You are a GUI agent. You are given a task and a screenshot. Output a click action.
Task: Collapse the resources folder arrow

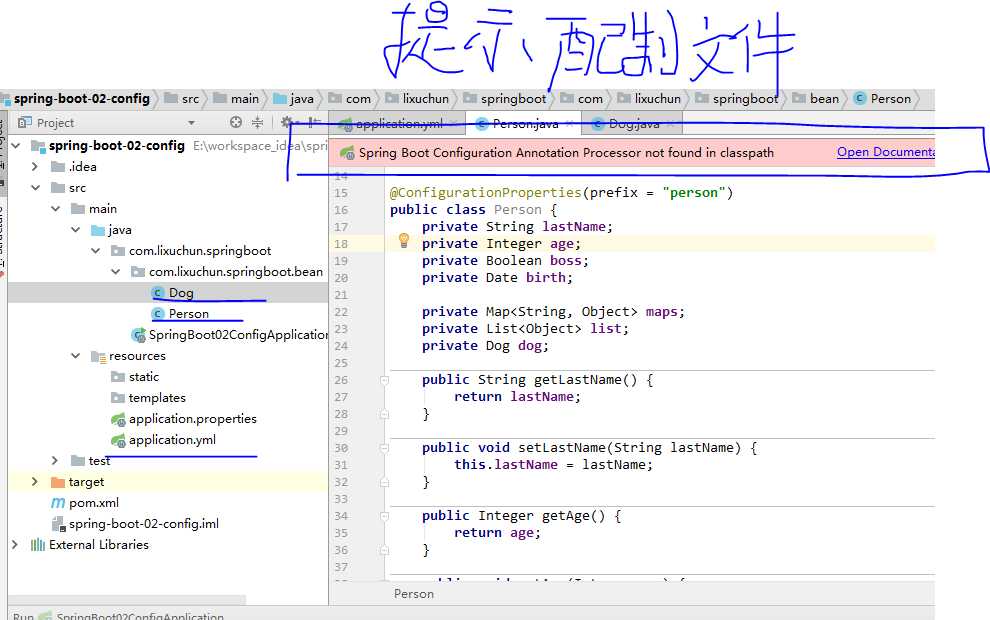(76, 355)
